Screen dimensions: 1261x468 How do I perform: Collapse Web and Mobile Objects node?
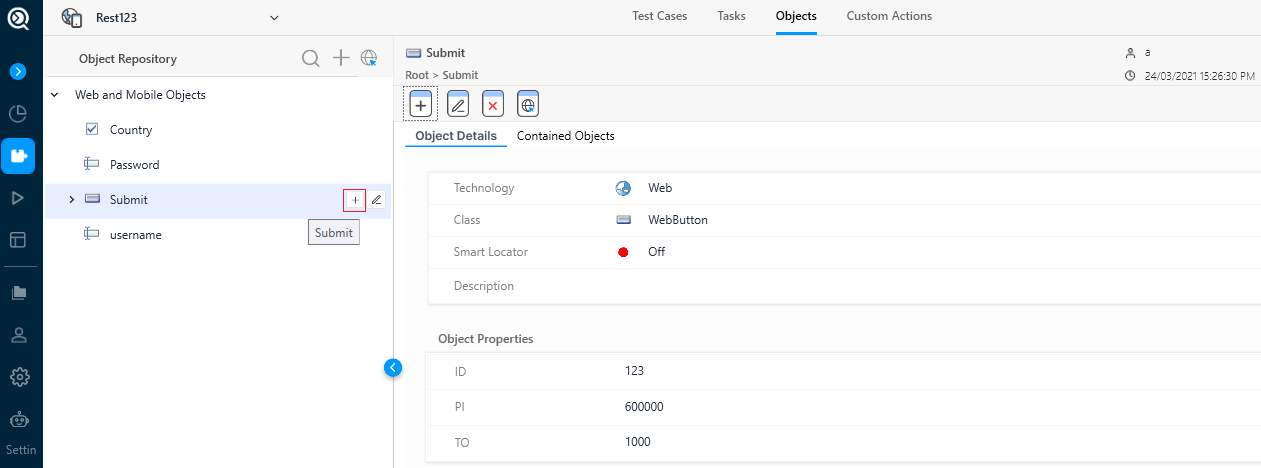54,95
